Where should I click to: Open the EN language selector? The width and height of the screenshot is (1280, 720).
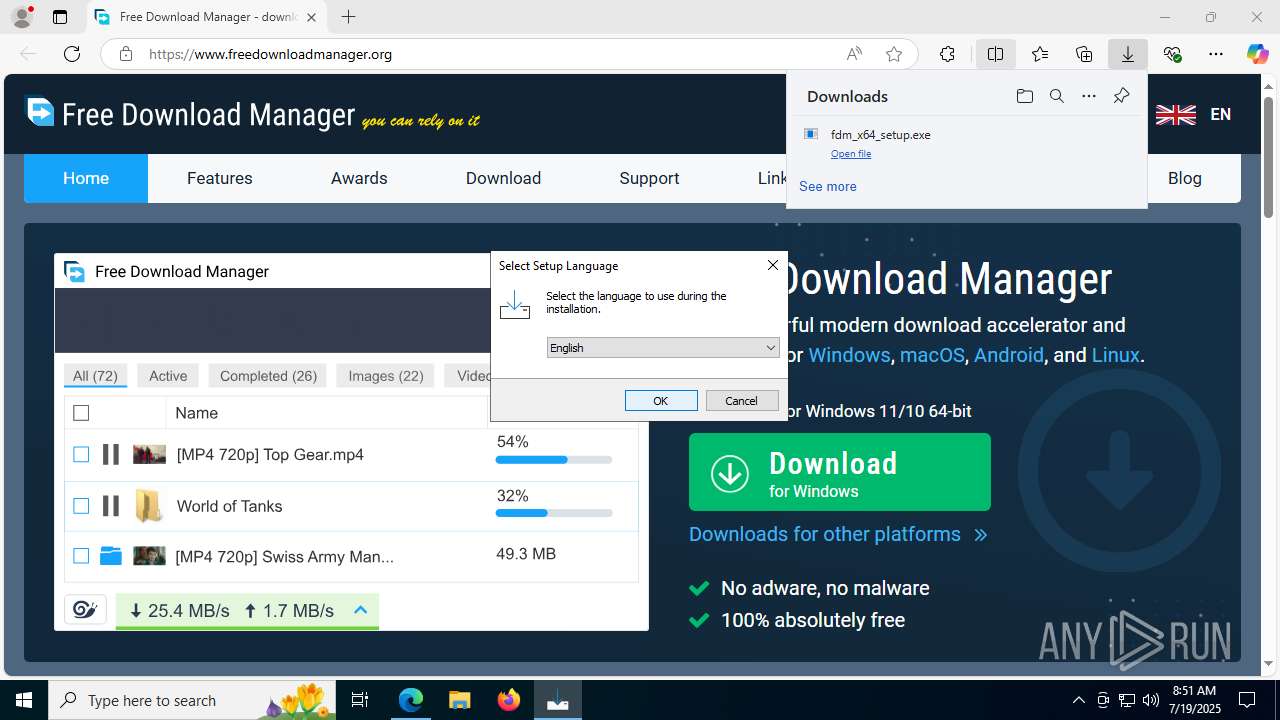pyautogui.click(x=1220, y=114)
